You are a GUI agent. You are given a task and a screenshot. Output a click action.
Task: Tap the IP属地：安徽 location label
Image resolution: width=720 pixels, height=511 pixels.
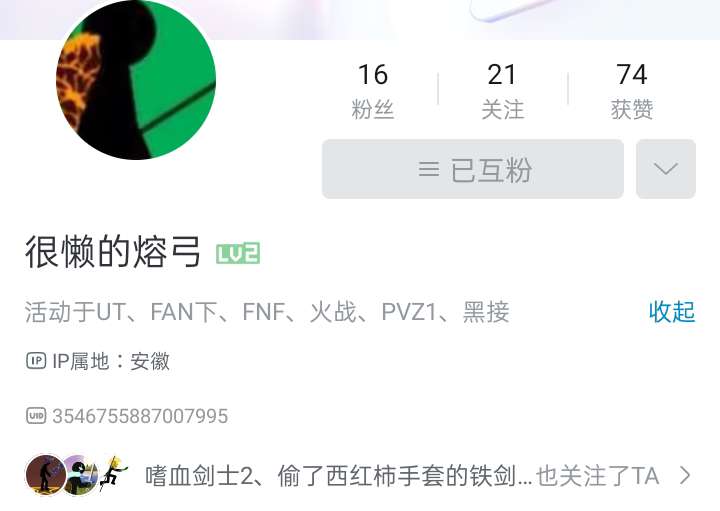pos(111,361)
